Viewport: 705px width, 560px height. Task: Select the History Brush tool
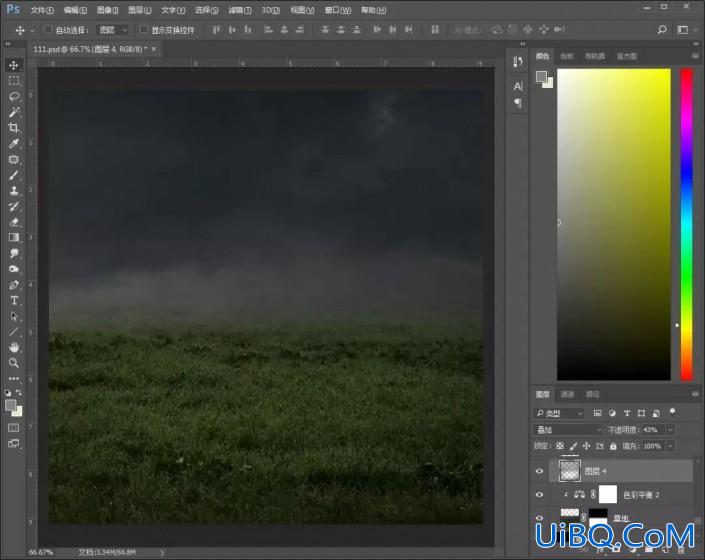click(14, 206)
